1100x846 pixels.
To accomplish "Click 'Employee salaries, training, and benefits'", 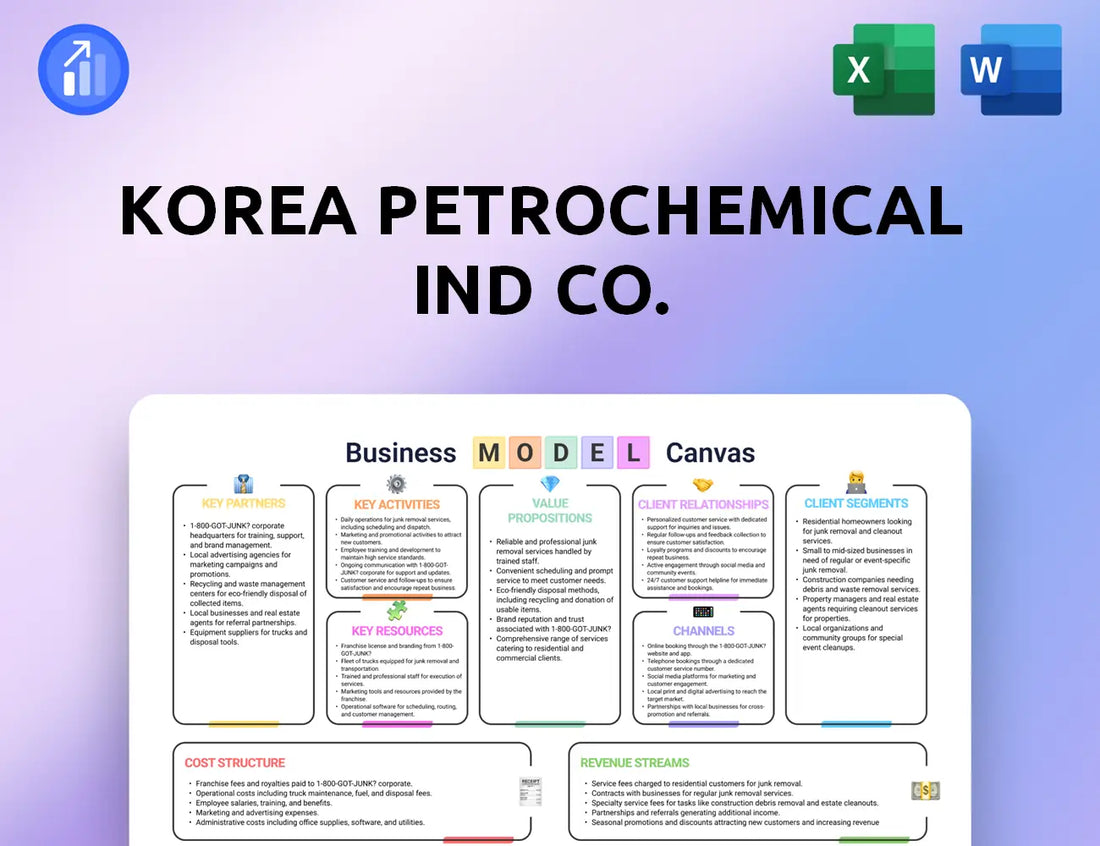I will click(263, 803).
